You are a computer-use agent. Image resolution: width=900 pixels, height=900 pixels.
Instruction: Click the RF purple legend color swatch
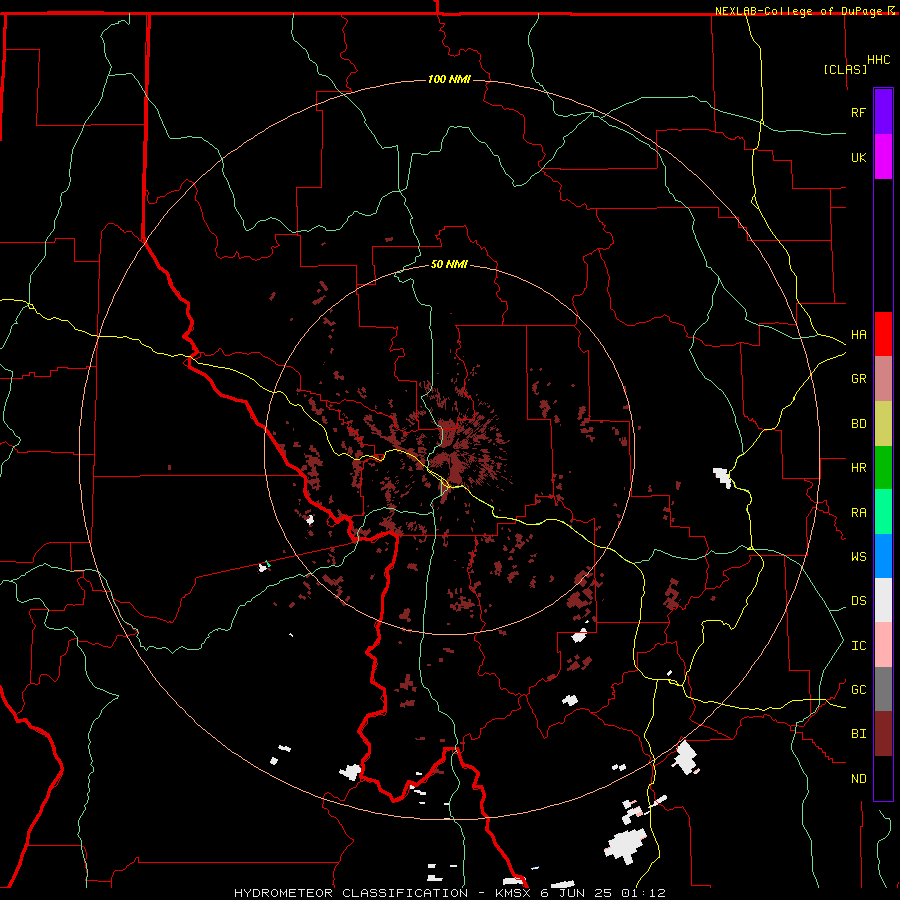coord(883,112)
